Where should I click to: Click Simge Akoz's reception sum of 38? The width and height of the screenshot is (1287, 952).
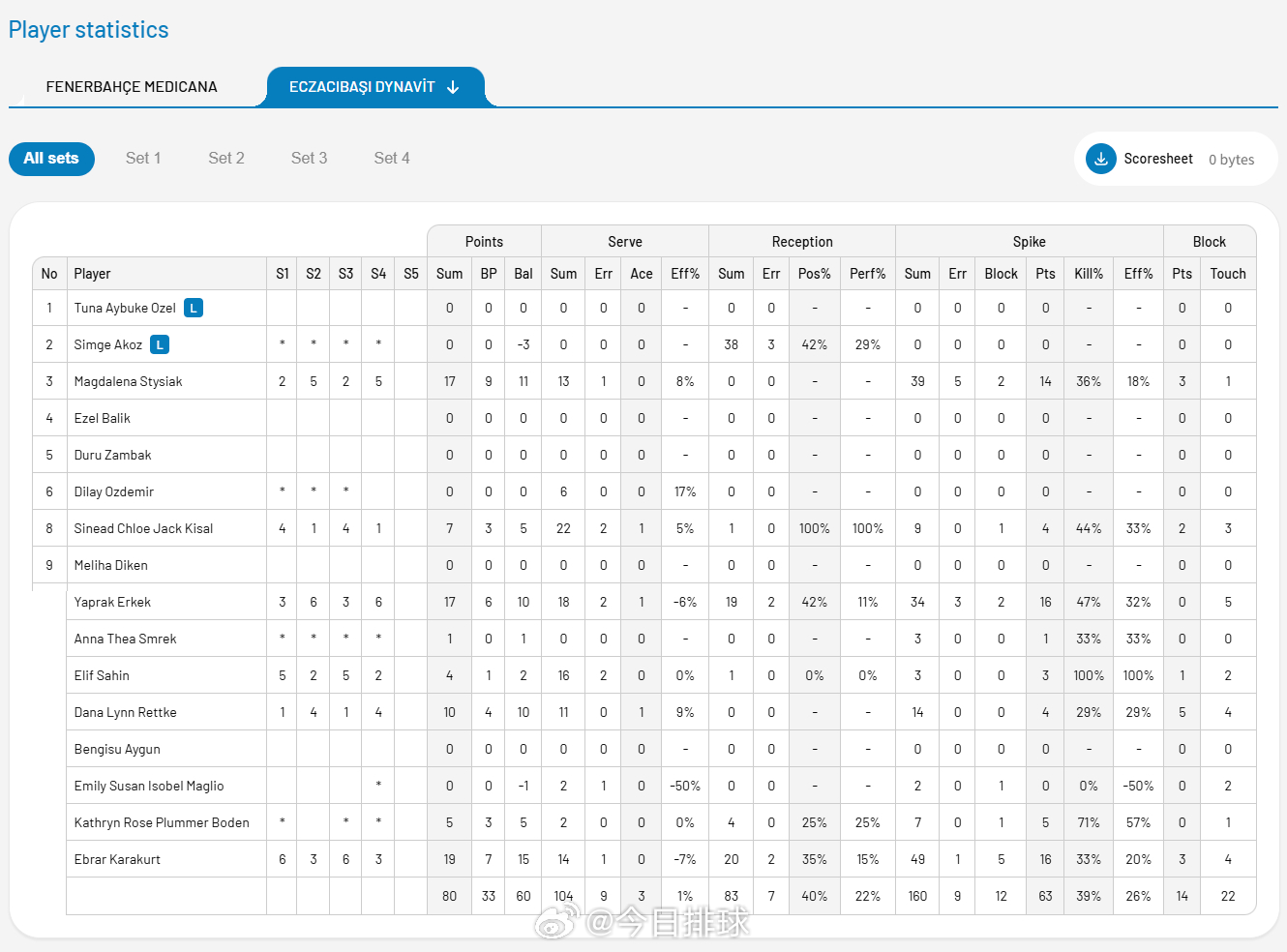(732, 345)
